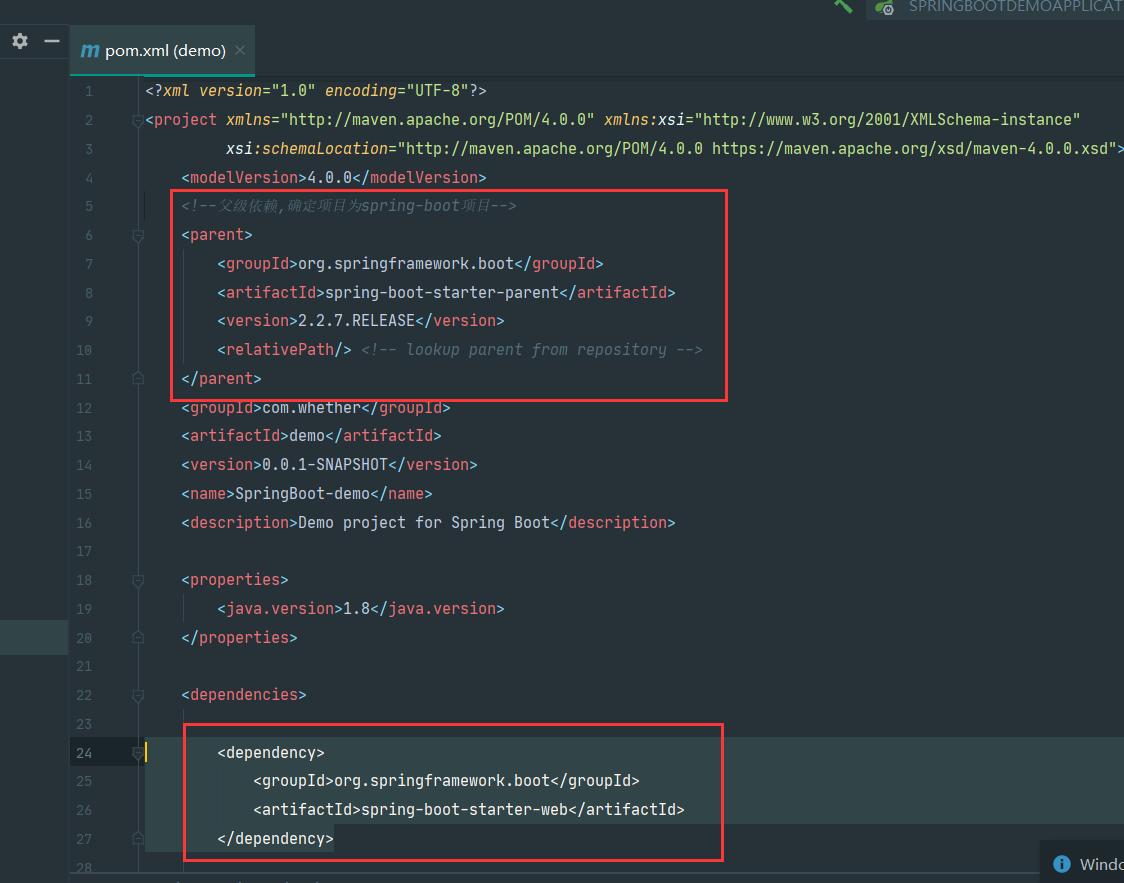The height and width of the screenshot is (883, 1124).
Task: Toggle the fold marker at closing dependency tag
Action: [x=138, y=839]
